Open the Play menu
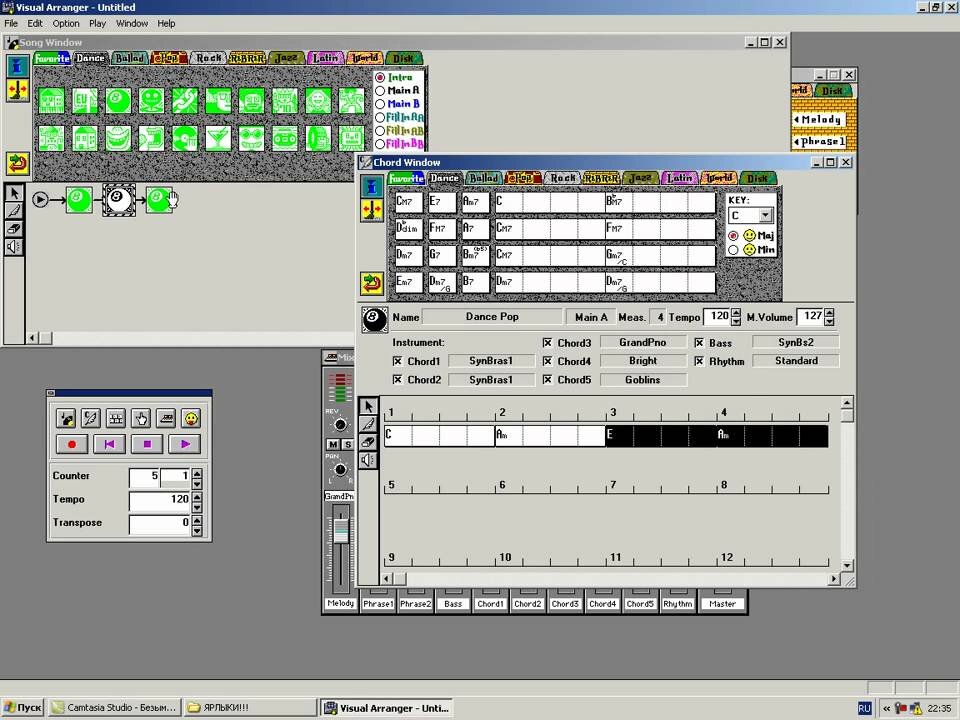 coord(97,23)
